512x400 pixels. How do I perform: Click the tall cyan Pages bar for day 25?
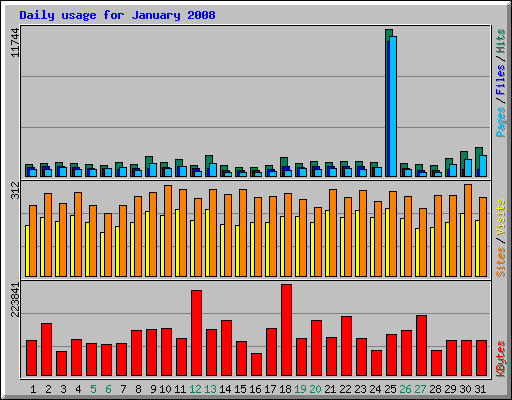(393, 107)
